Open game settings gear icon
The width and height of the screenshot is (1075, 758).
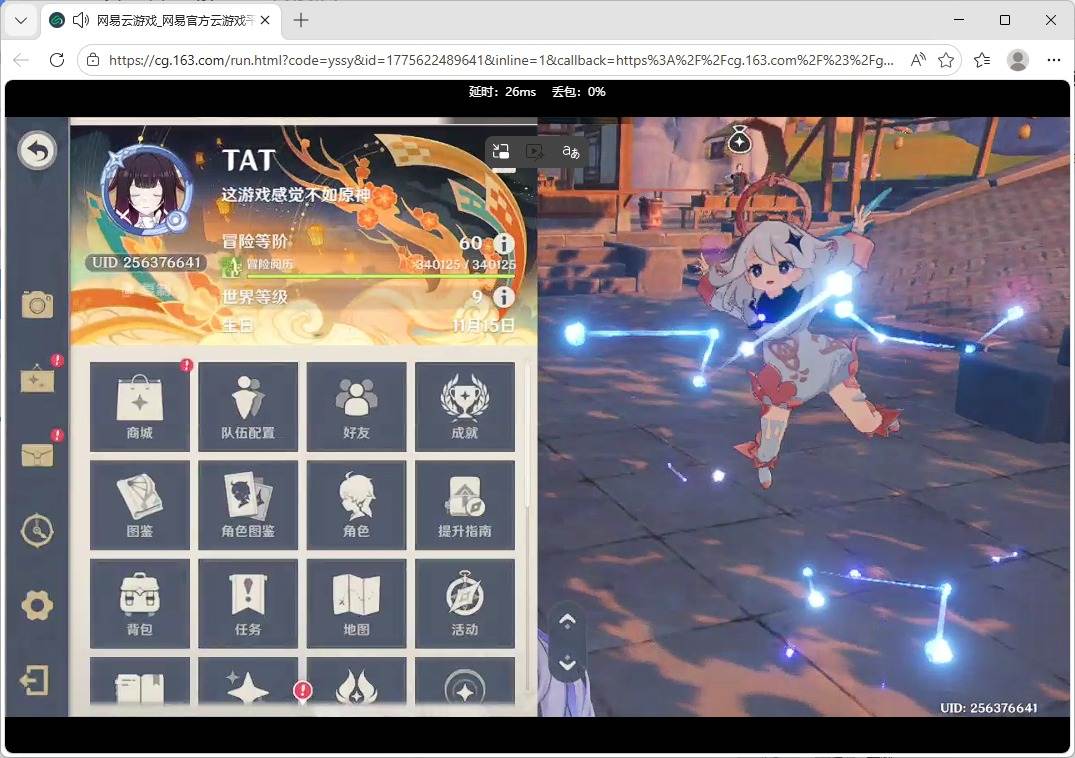37,606
